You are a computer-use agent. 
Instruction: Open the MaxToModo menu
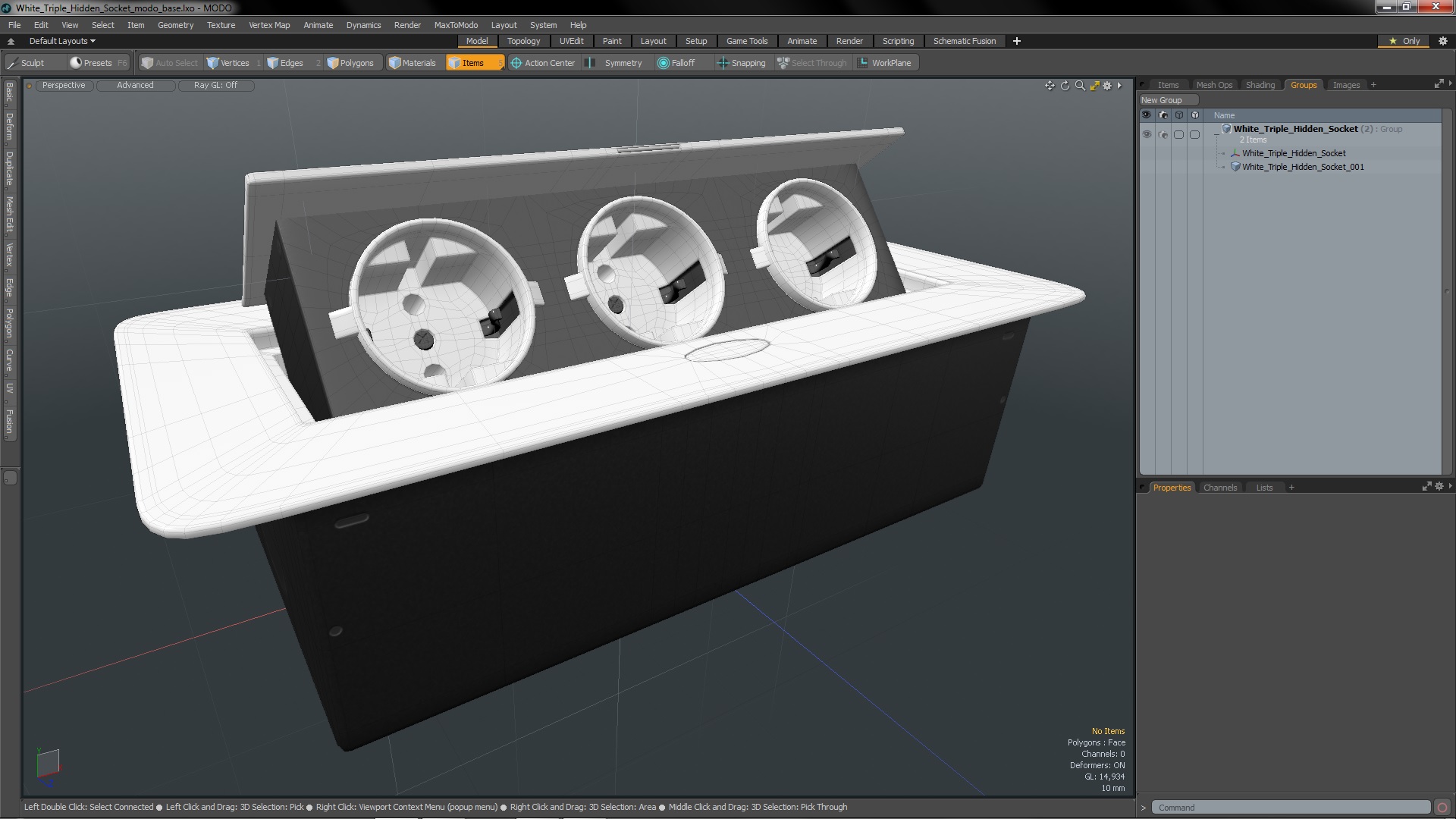click(x=456, y=25)
